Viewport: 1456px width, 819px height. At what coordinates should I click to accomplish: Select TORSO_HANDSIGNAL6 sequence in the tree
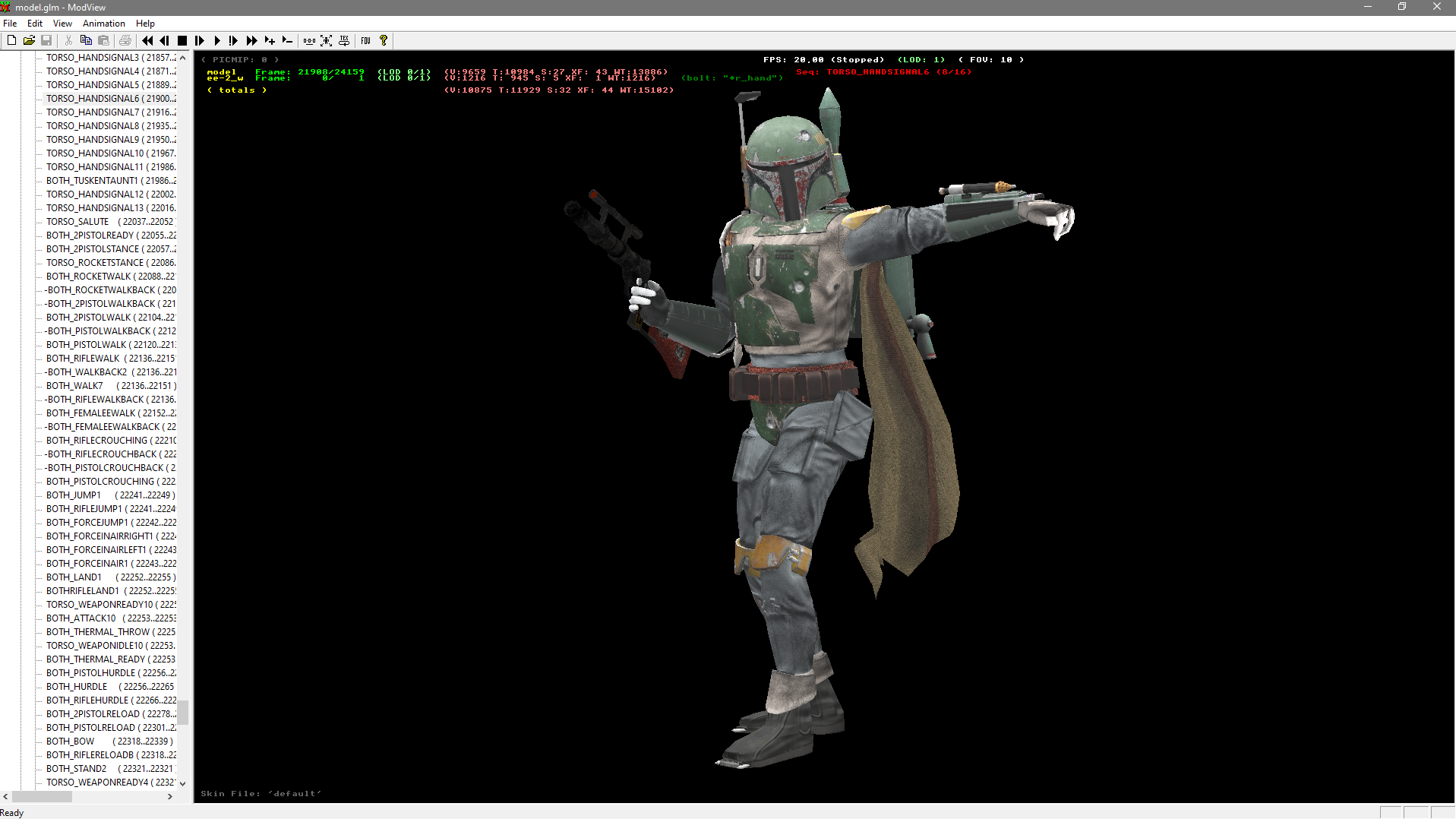pyautogui.click(x=111, y=99)
